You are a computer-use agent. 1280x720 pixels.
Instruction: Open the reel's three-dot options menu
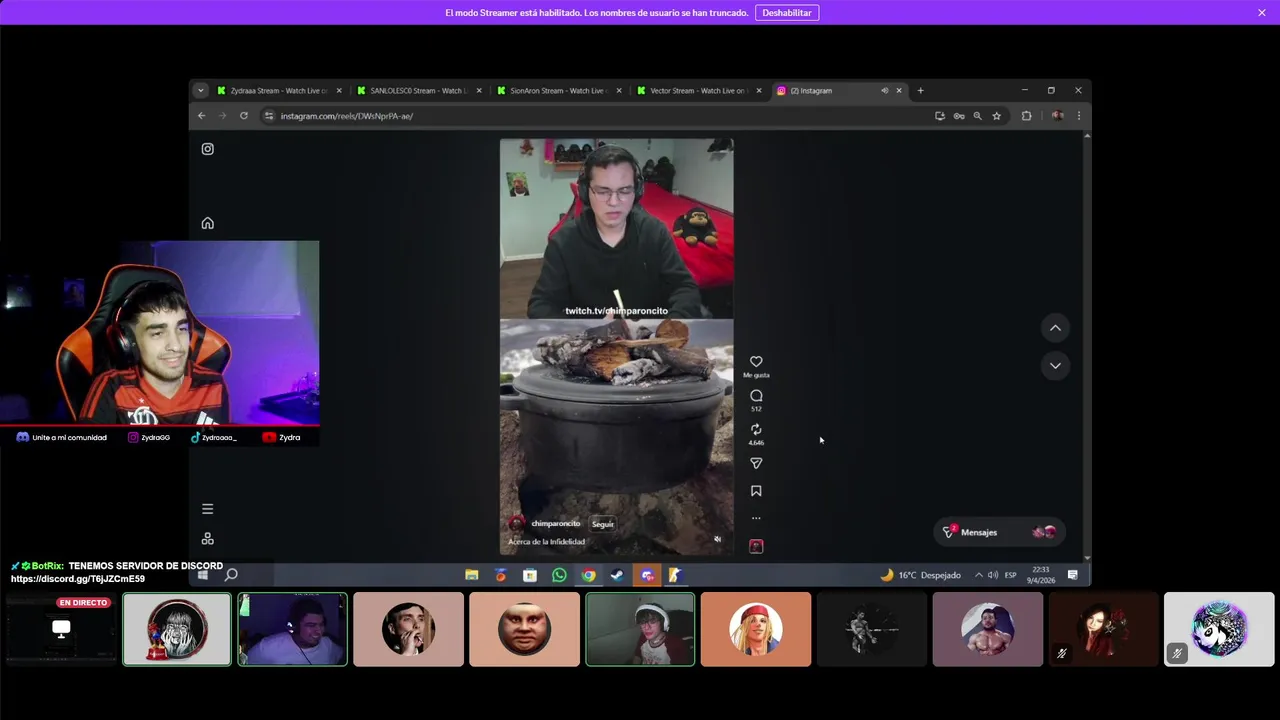[x=756, y=518]
